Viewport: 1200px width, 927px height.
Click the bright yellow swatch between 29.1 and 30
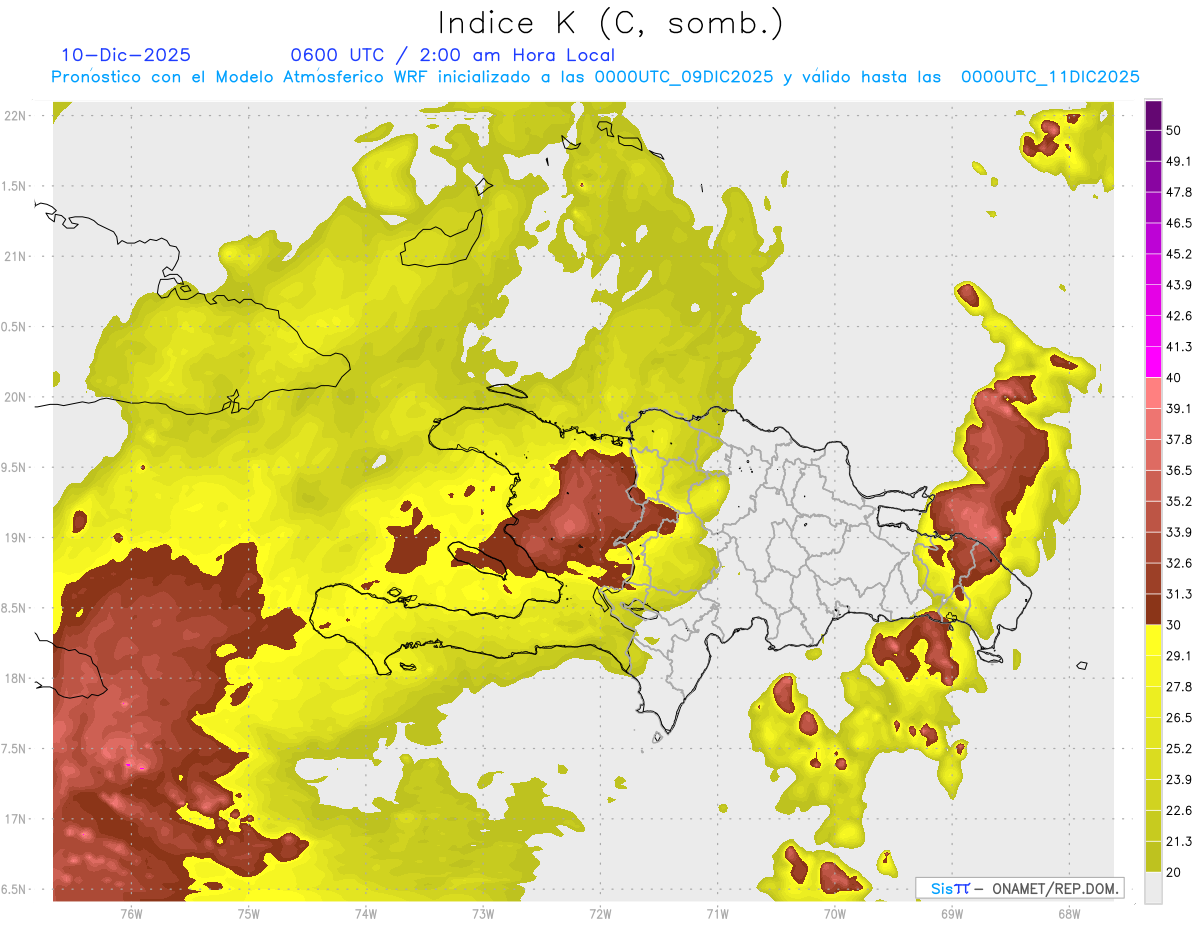[x=1153, y=641]
